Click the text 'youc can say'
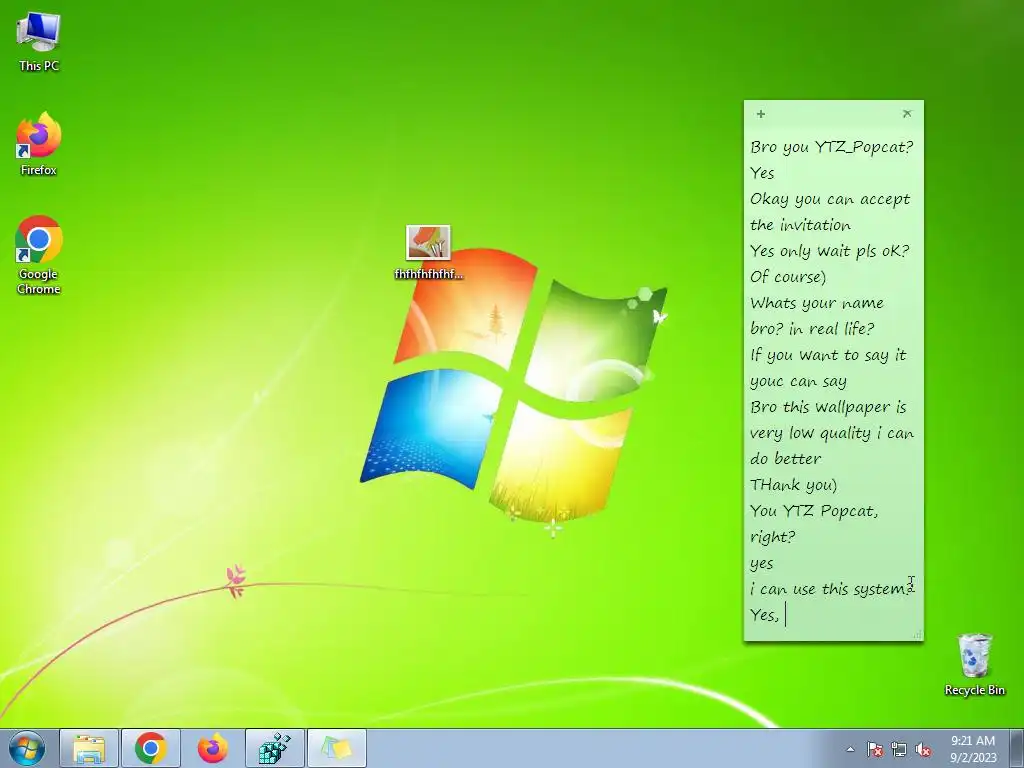The width and height of the screenshot is (1024, 768). click(x=798, y=381)
